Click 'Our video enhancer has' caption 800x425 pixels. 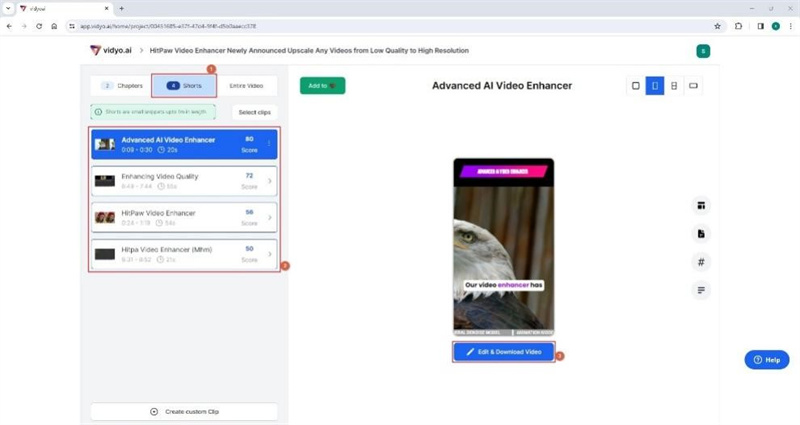(504, 285)
